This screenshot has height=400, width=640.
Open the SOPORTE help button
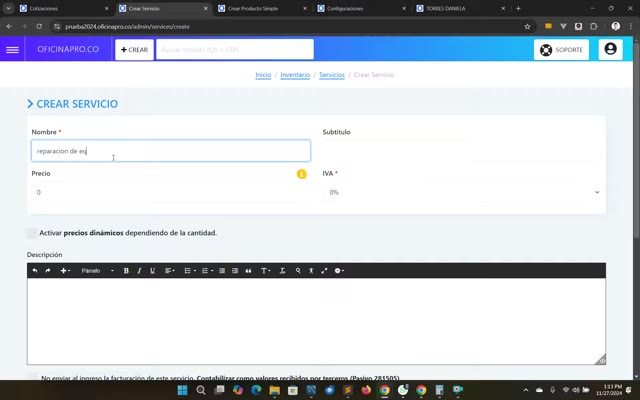(561, 50)
